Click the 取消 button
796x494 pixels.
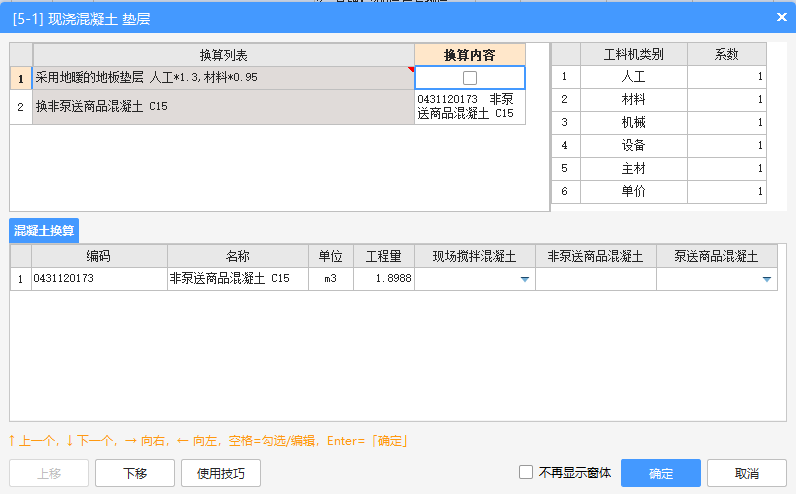pos(747,473)
